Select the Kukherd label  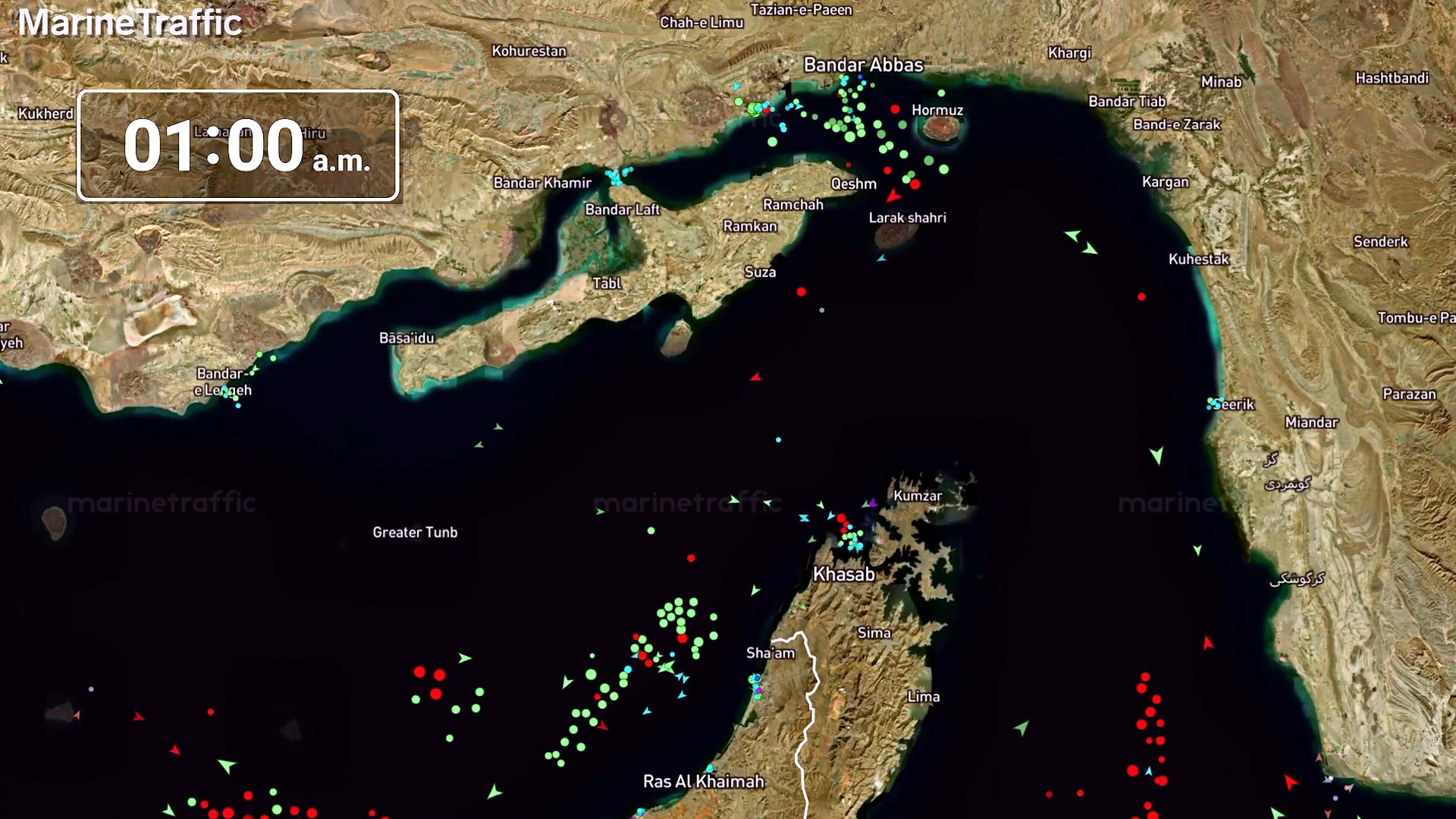click(46, 114)
